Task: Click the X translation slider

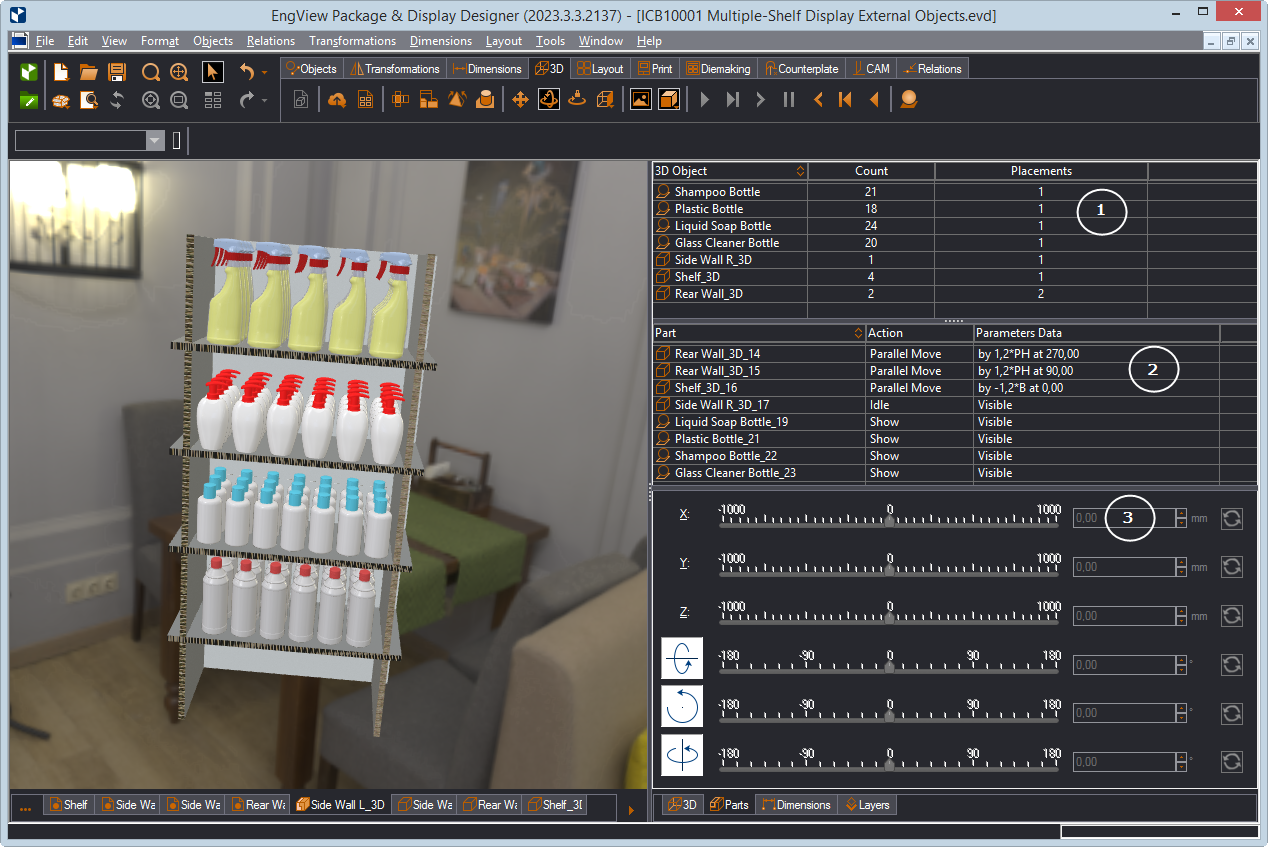Action: tap(890, 520)
